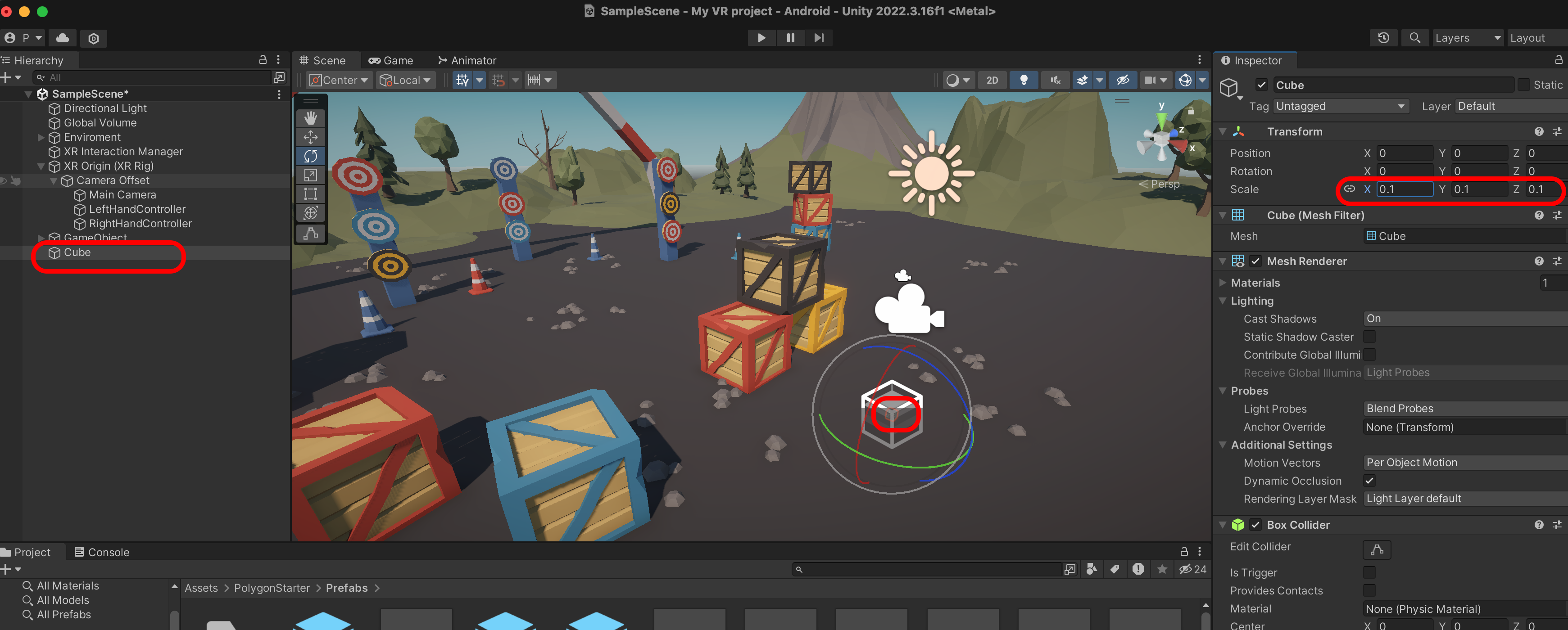
Task: Open the Tag Untagged dropdown
Action: [x=1340, y=106]
